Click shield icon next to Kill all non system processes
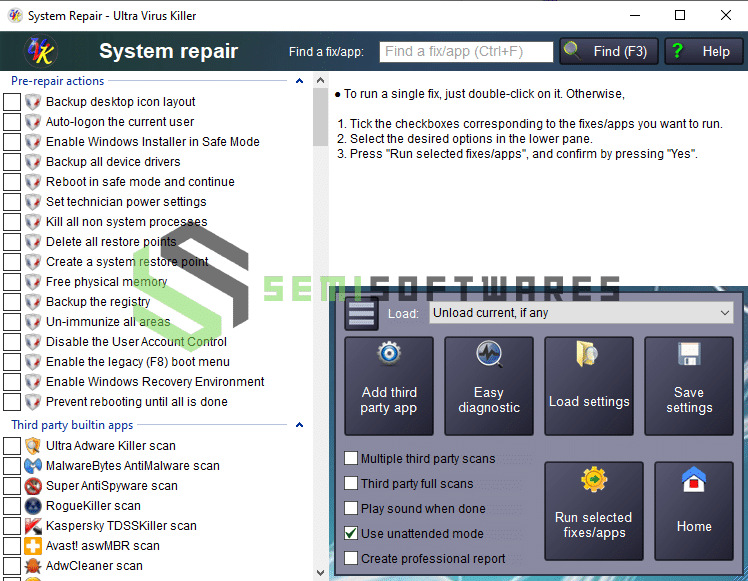The height and width of the screenshot is (581, 748). pyautogui.click(x=33, y=222)
